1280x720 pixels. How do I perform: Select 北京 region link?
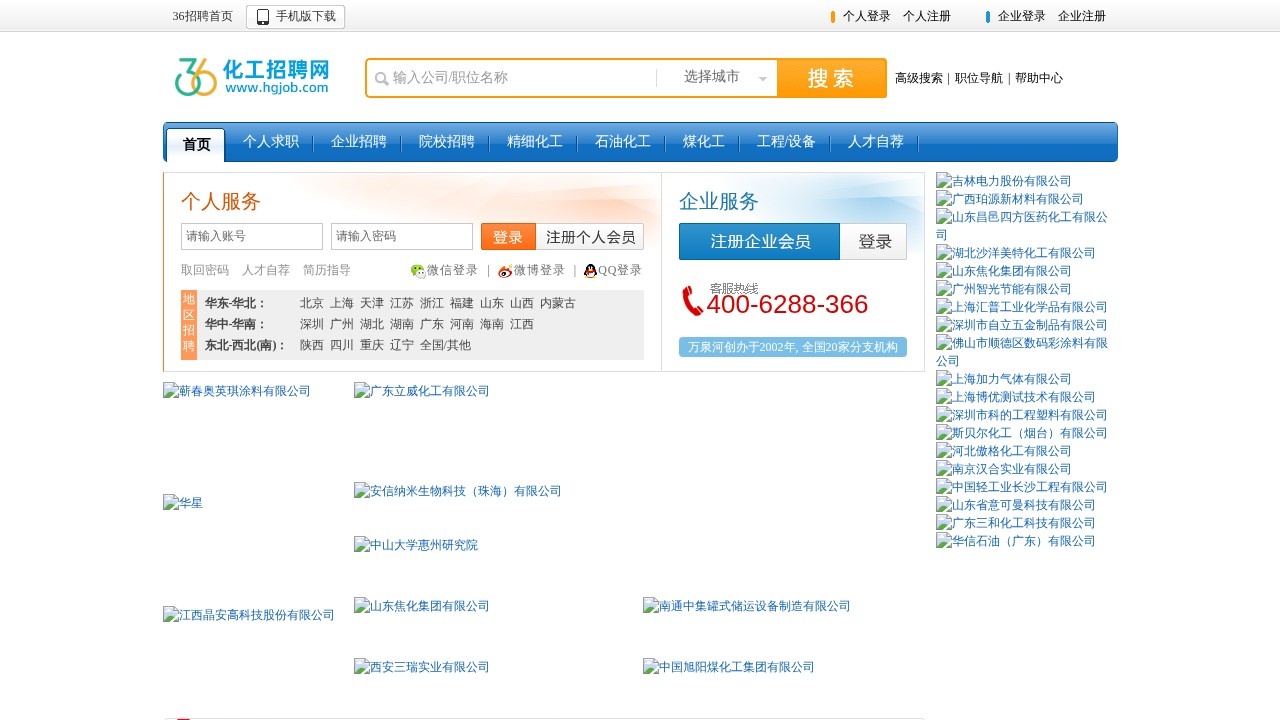(312, 303)
